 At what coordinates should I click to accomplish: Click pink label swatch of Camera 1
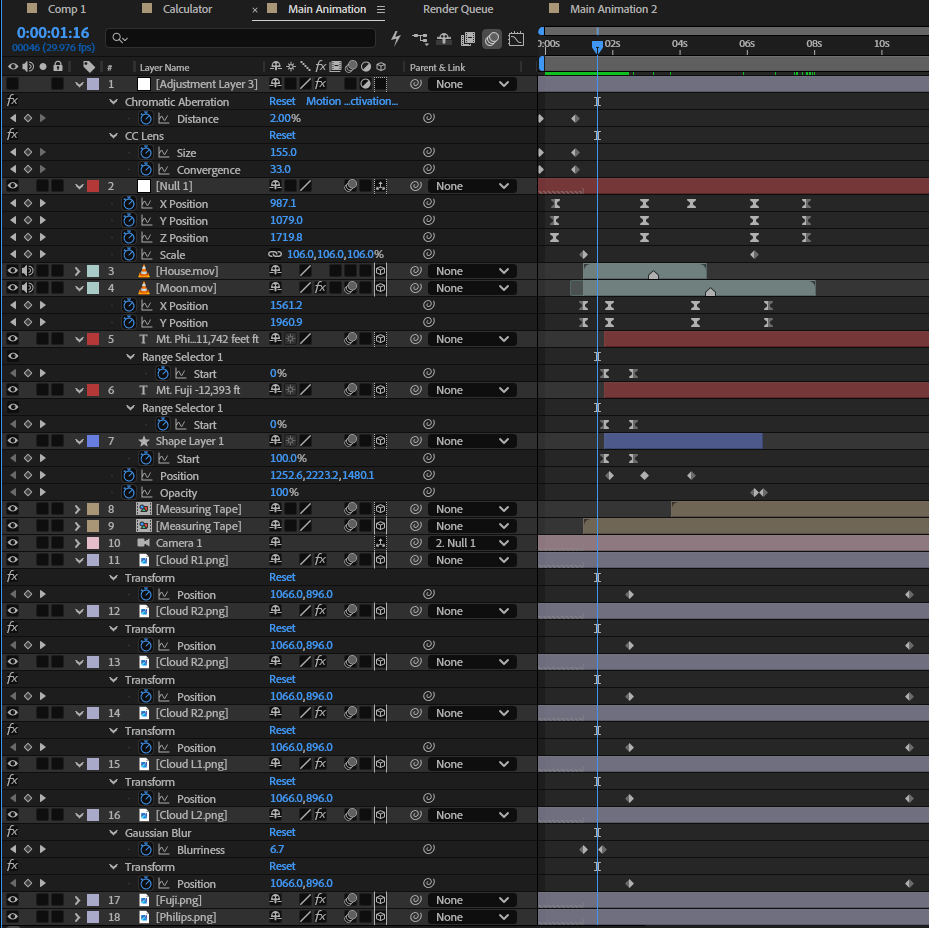pos(93,543)
